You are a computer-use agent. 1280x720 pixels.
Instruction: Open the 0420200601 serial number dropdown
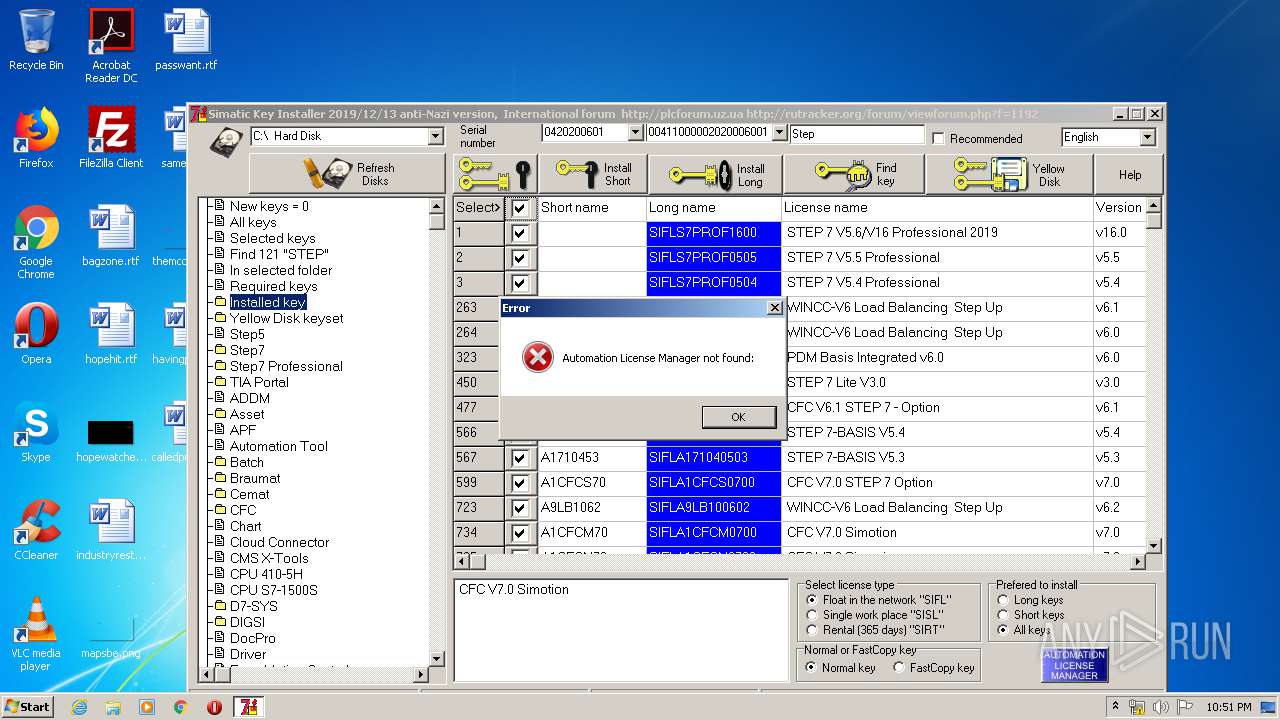635,133
